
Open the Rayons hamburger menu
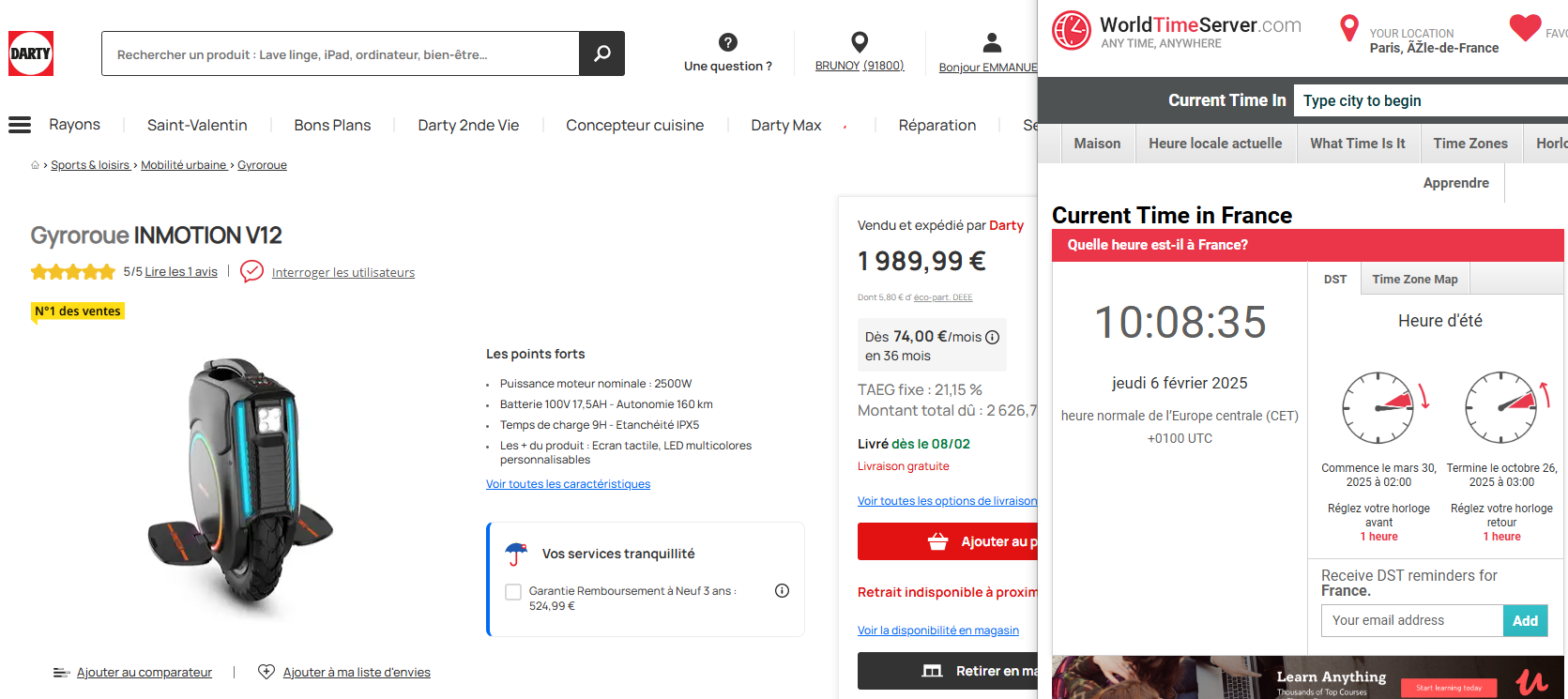20,125
